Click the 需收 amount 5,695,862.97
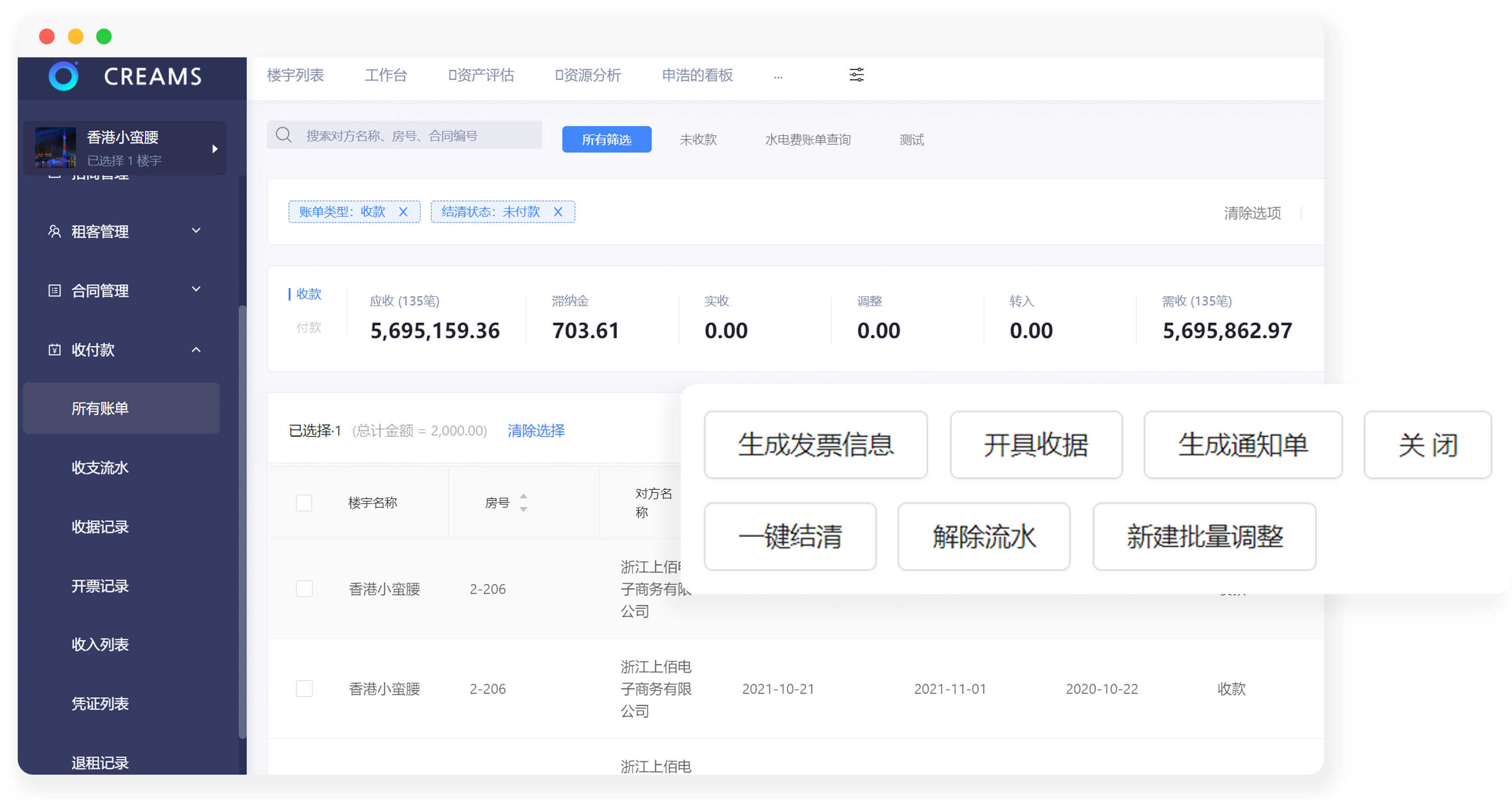 pos(1227,331)
